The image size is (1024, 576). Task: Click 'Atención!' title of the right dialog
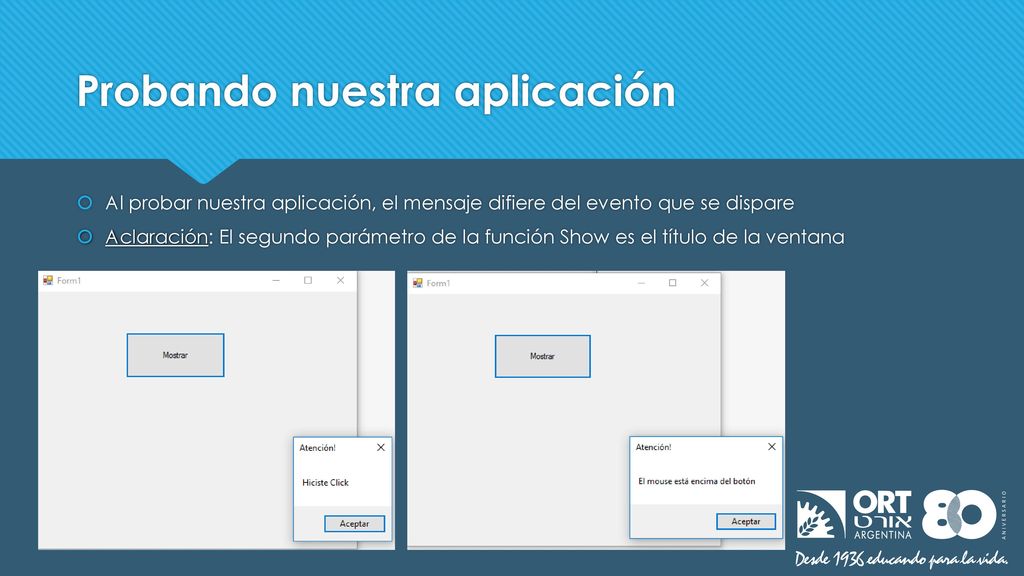653,447
